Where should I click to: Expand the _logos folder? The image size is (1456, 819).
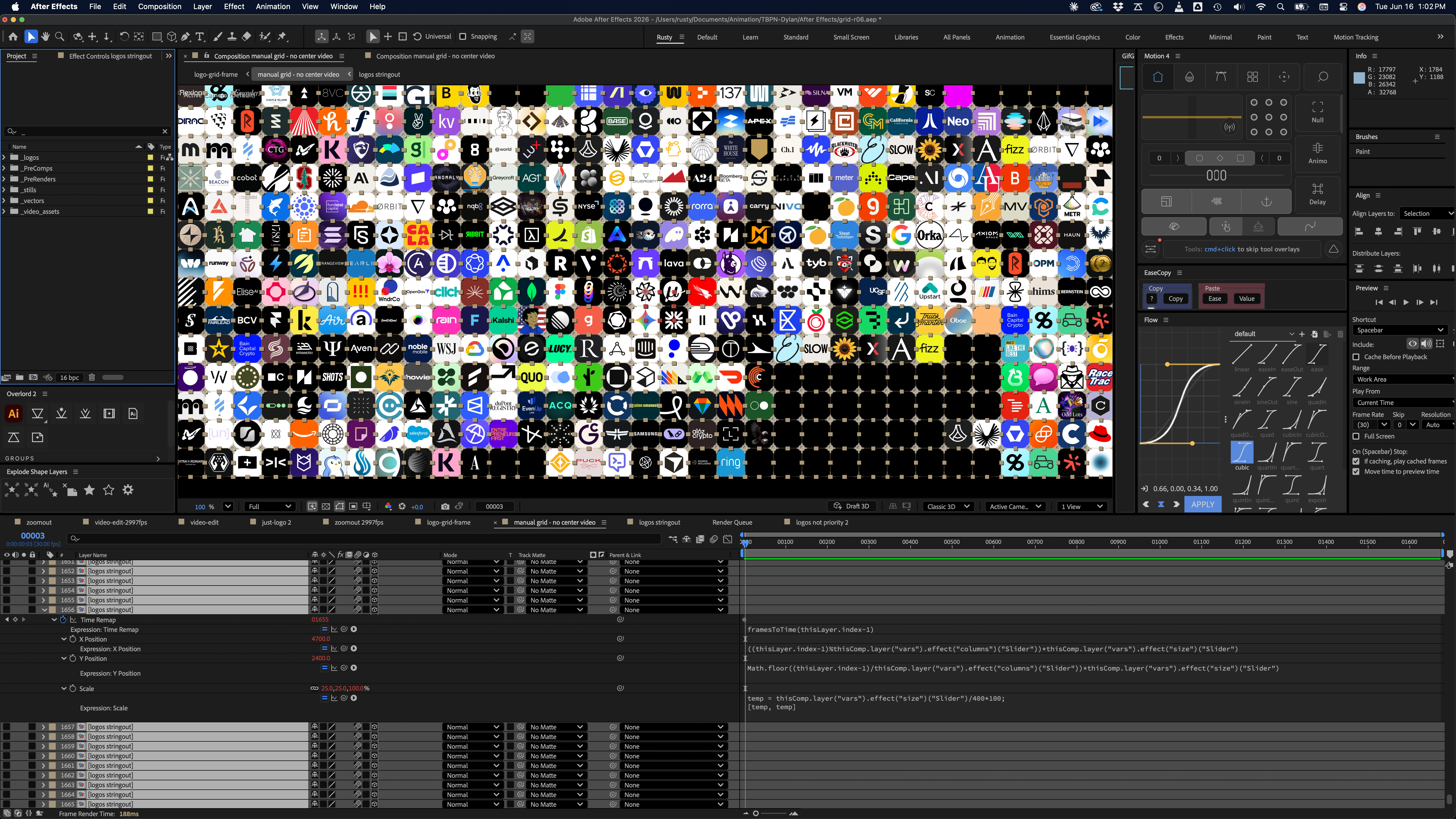point(5,158)
